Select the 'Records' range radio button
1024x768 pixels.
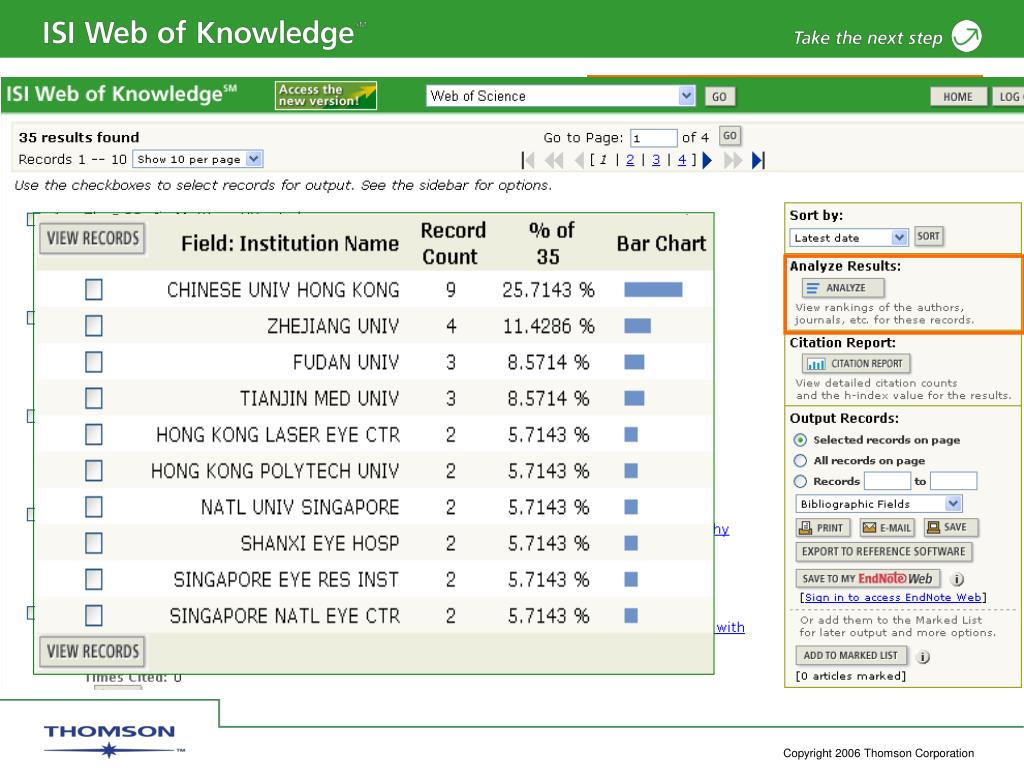click(x=800, y=481)
